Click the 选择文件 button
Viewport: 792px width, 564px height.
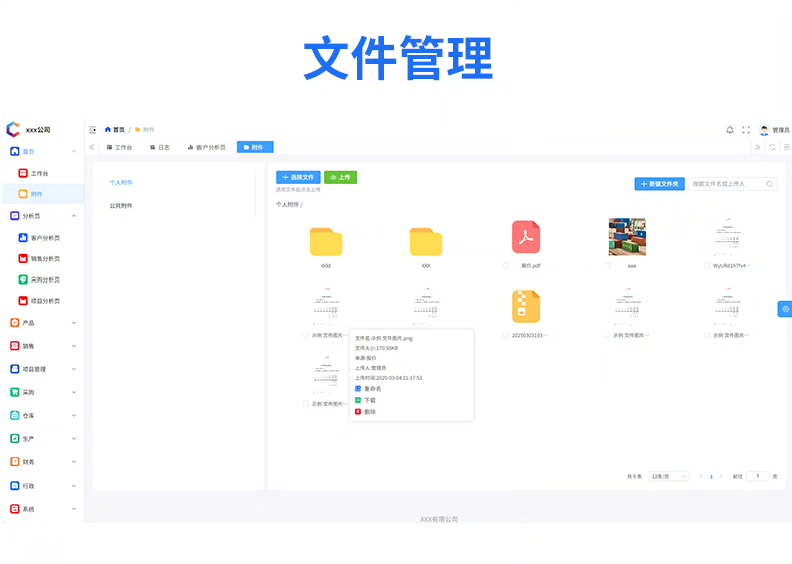pos(298,177)
